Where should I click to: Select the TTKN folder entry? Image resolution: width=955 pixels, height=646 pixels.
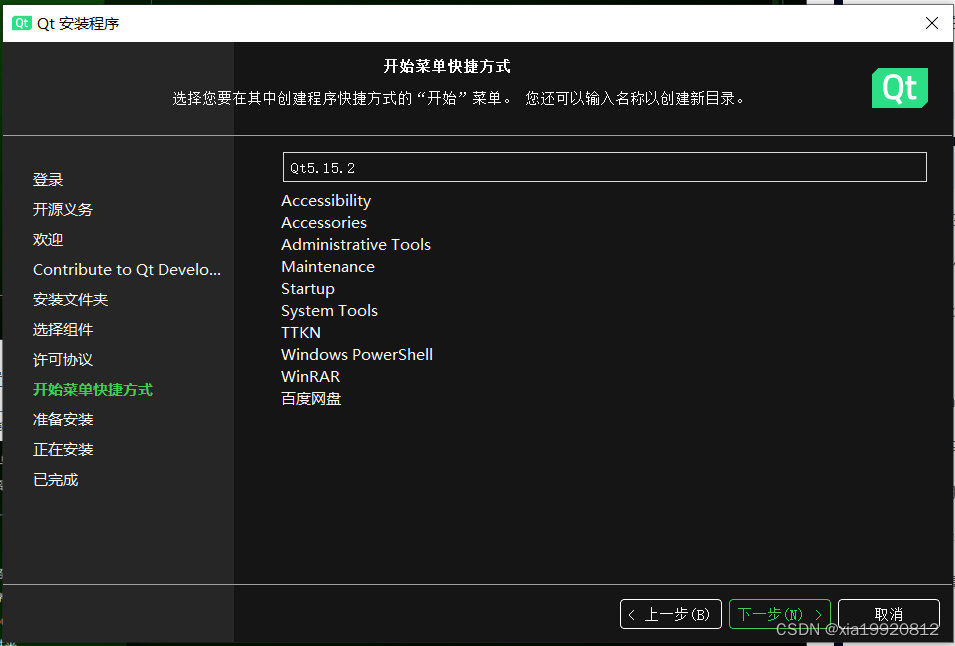tap(300, 332)
